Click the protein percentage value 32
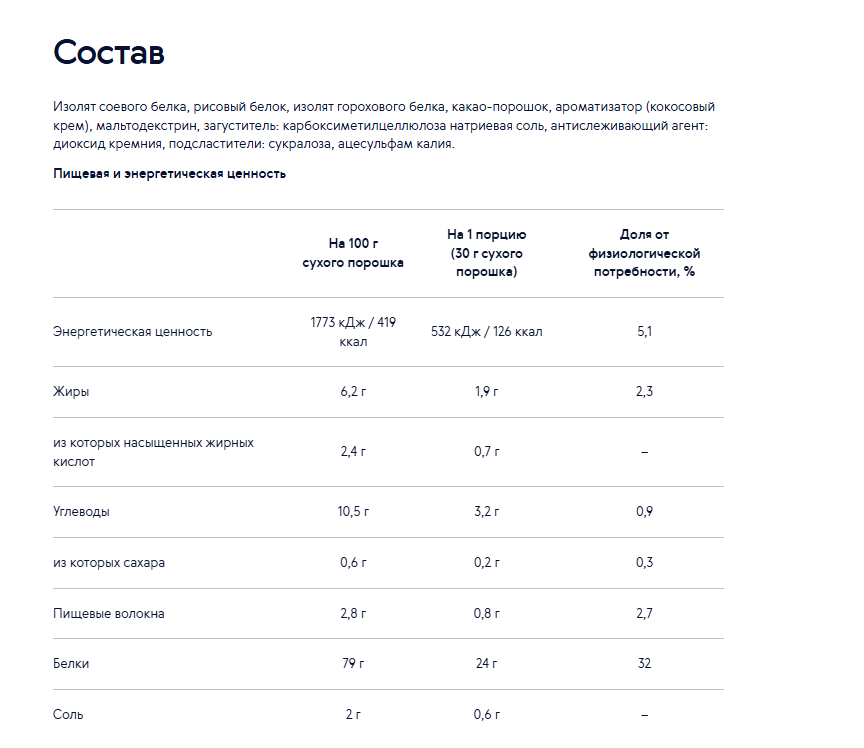 point(644,664)
